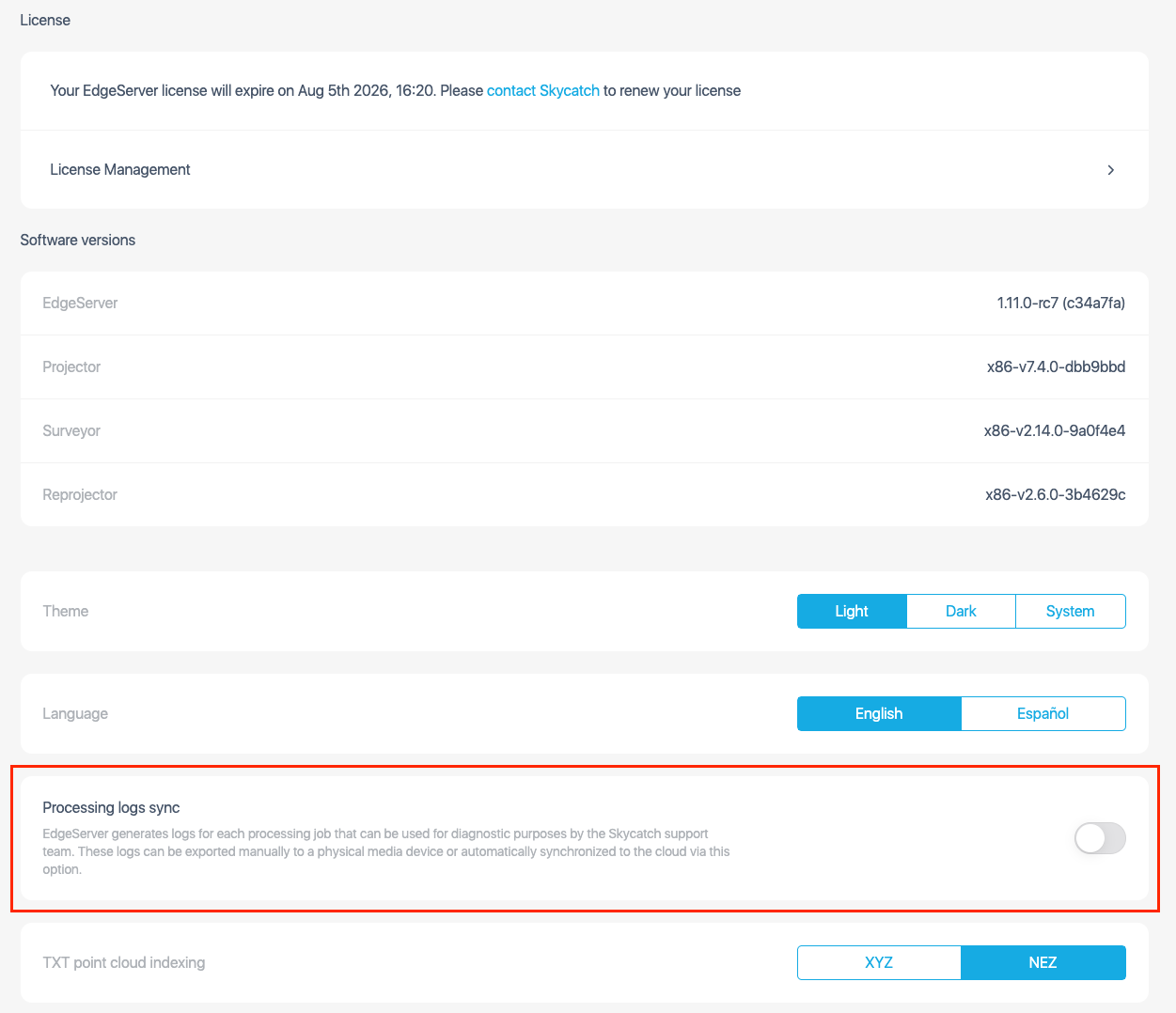Screen dimensions: 1176x1013
Task: Select NEZ point cloud indexing
Action: (x=1043, y=962)
